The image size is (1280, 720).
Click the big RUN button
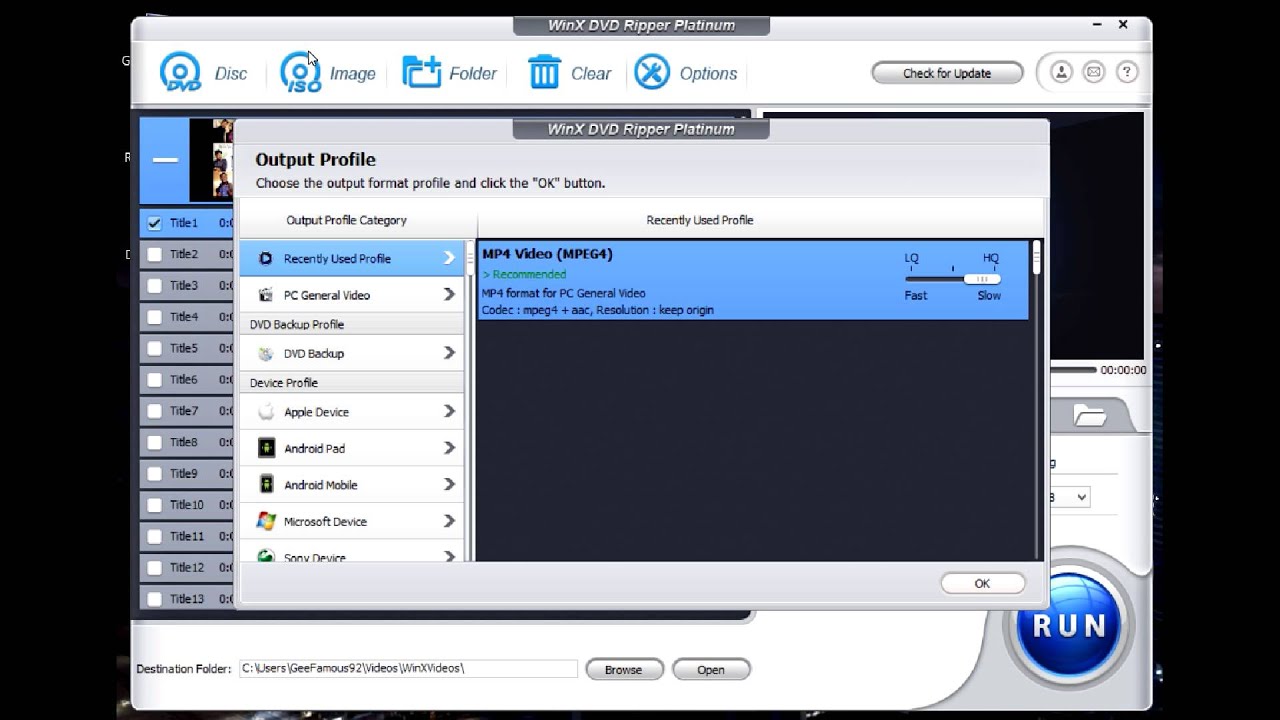tap(1069, 625)
